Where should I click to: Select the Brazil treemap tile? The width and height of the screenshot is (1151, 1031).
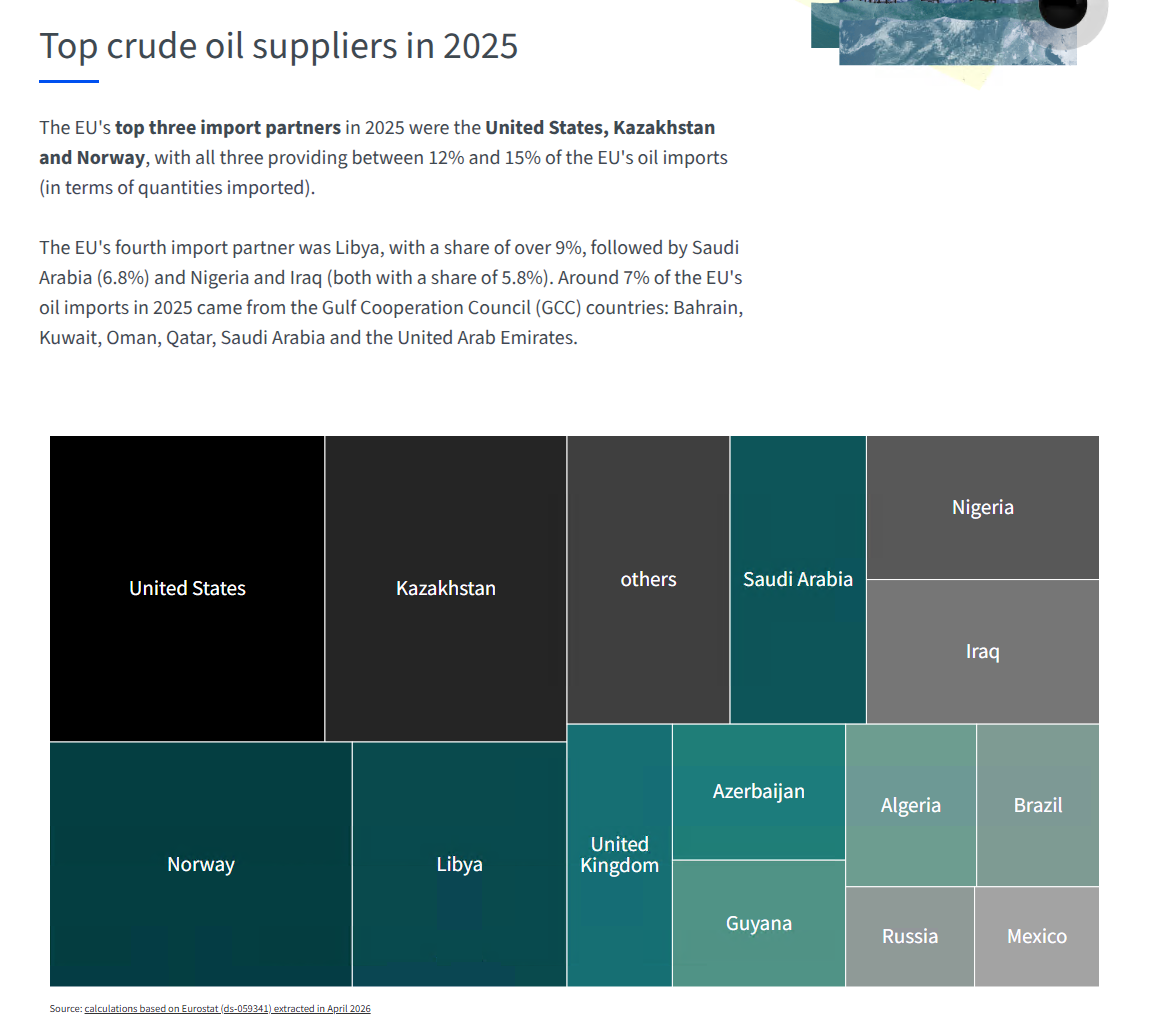click(x=1038, y=805)
